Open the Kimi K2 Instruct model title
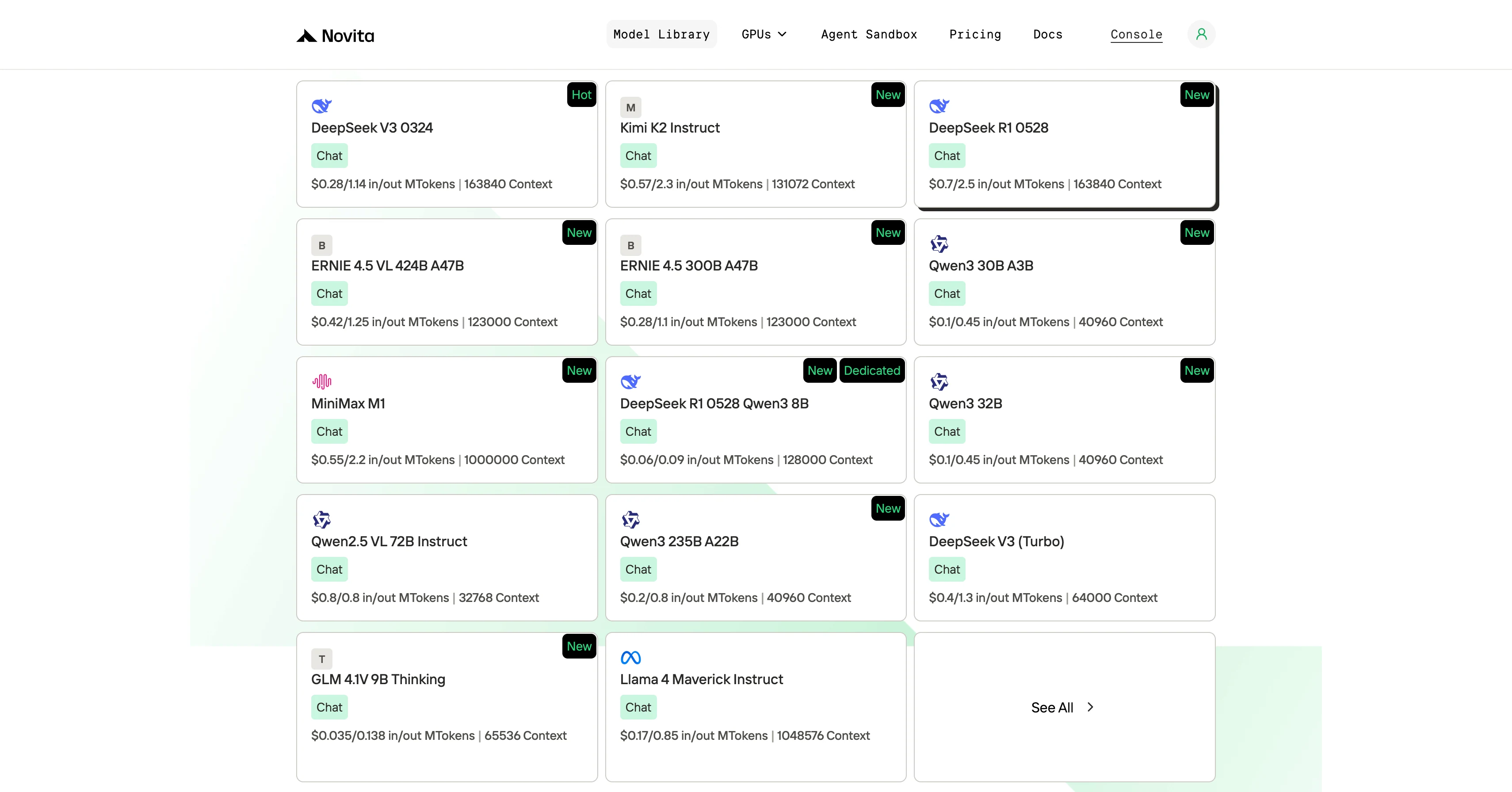Image resolution: width=1512 pixels, height=792 pixels. tap(670, 128)
